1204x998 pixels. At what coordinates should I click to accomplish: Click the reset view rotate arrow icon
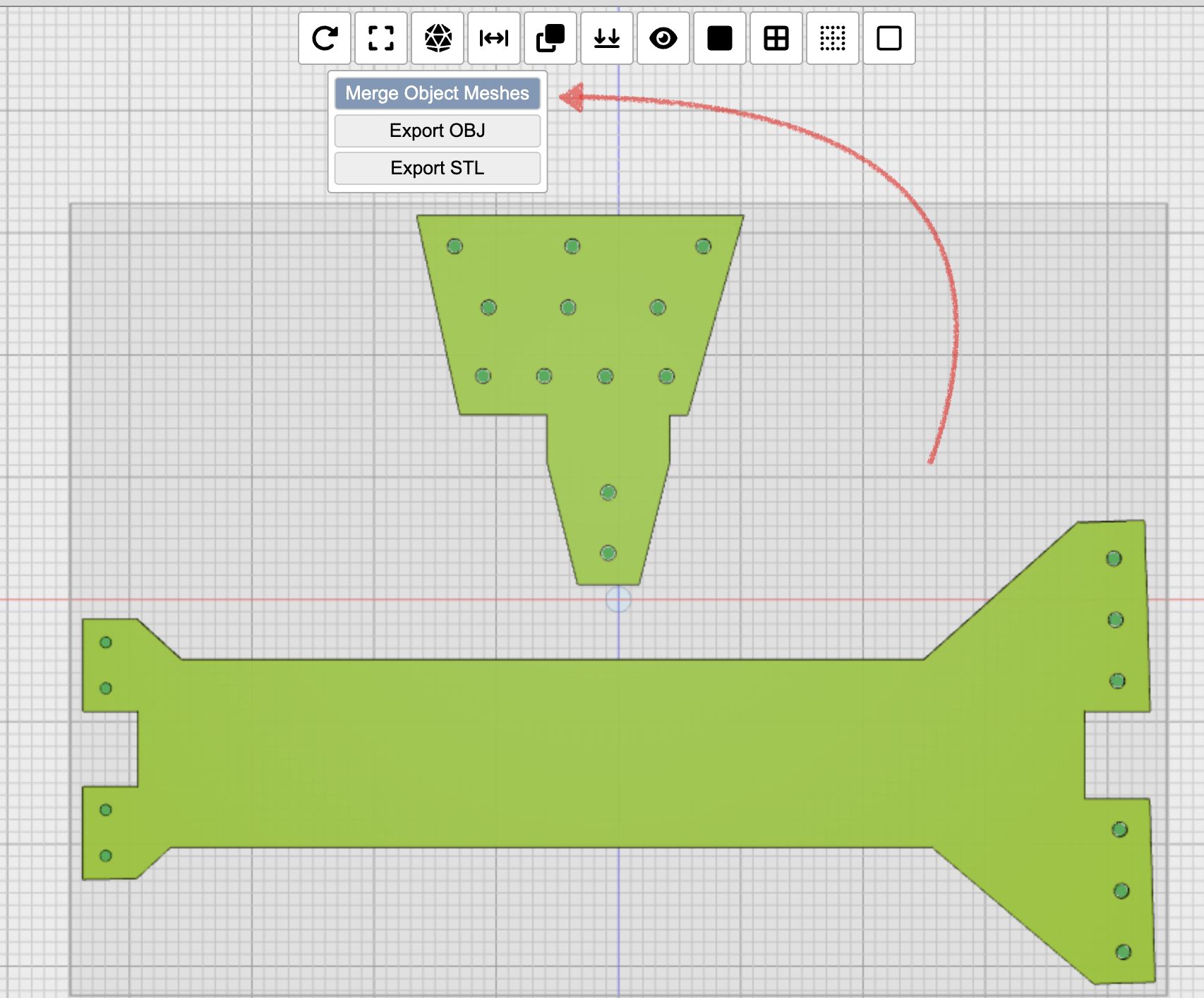(325, 38)
